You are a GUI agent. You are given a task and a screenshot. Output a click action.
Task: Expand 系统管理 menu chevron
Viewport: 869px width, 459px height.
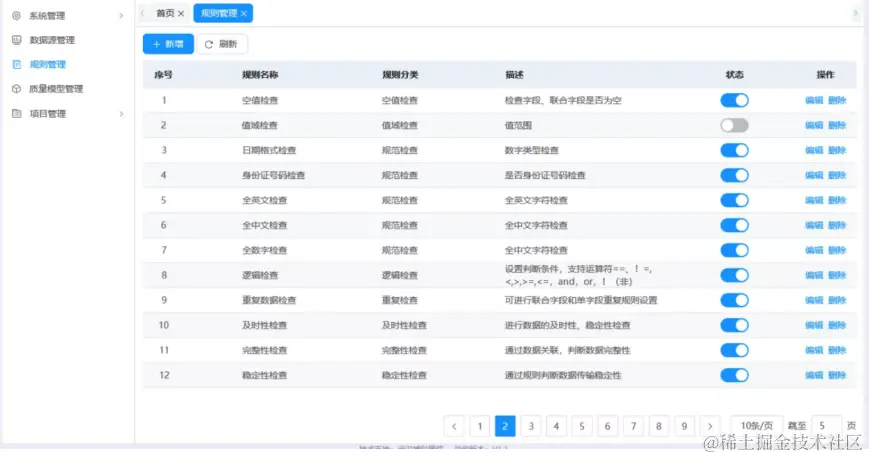tap(121, 16)
